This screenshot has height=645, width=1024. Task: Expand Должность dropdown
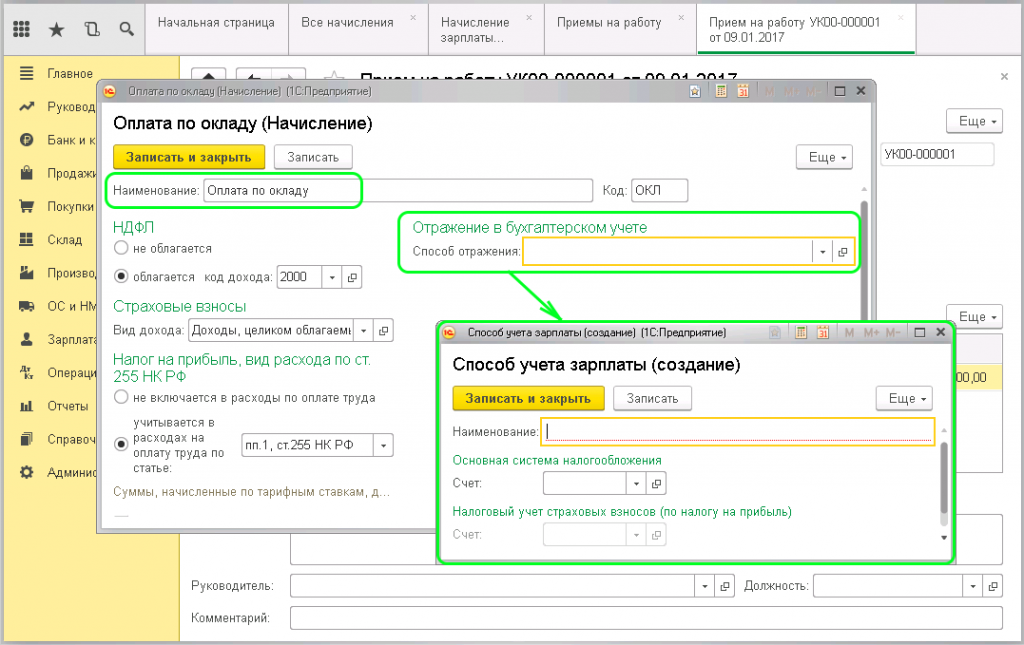point(972,586)
